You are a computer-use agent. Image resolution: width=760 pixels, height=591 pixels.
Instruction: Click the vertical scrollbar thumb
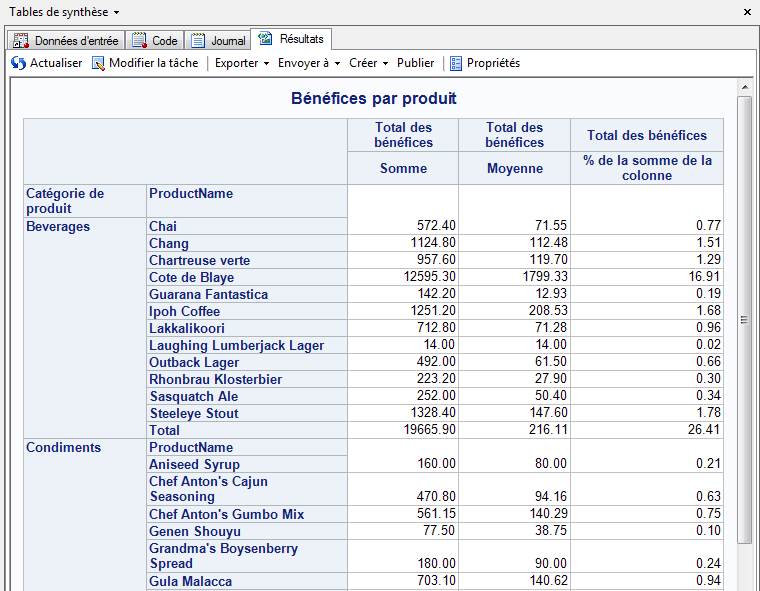click(744, 320)
